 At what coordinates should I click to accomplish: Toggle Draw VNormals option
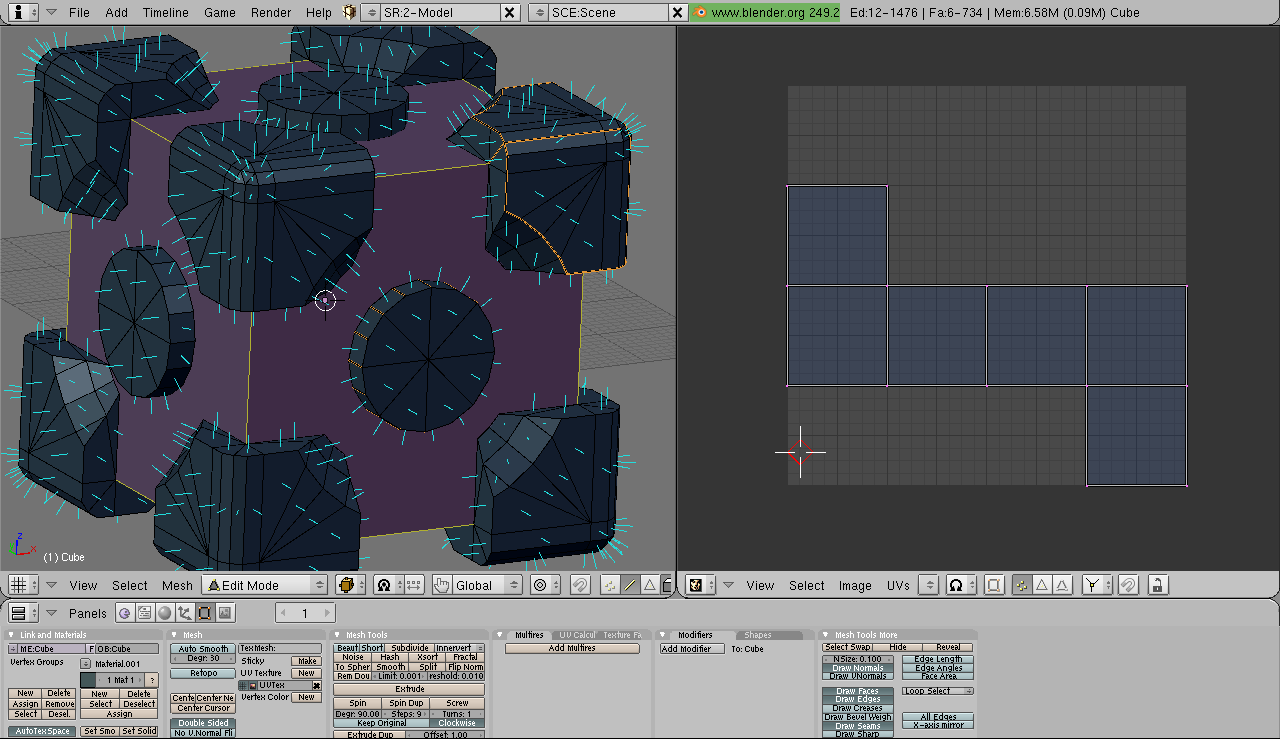click(x=858, y=677)
